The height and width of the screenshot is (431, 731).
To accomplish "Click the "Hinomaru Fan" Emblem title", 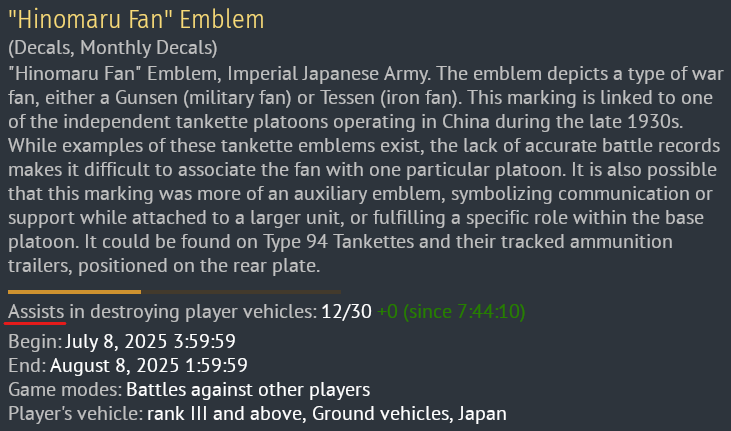I will [x=136, y=21].
